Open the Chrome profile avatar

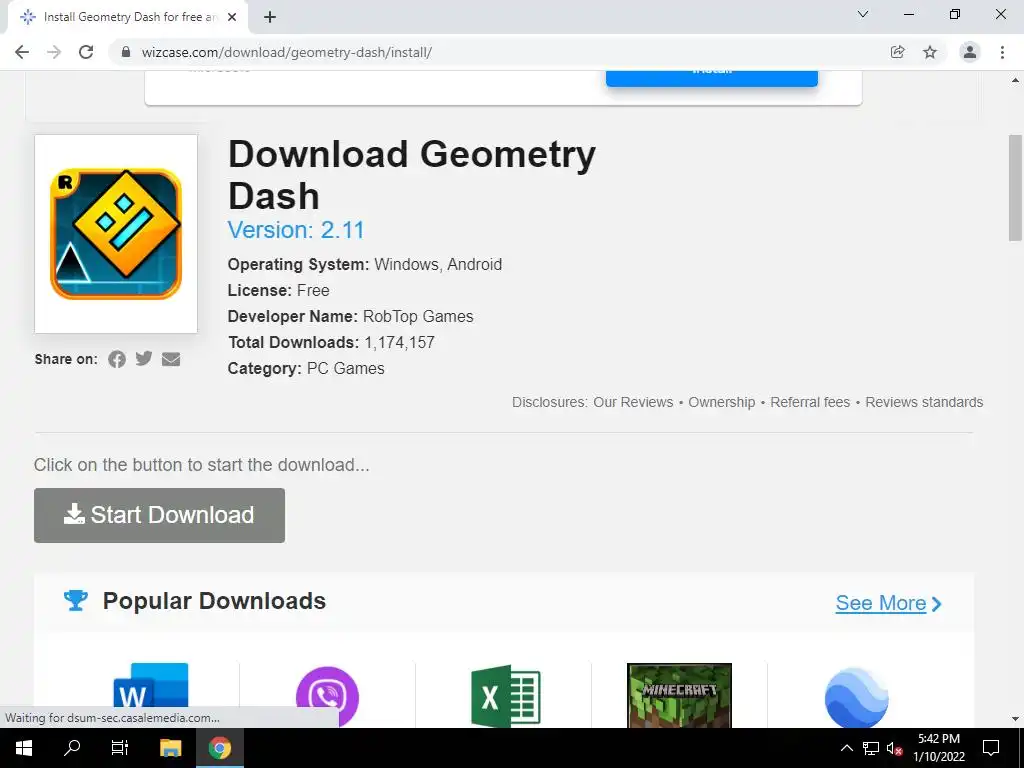pyautogui.click(x=970, y=52)
